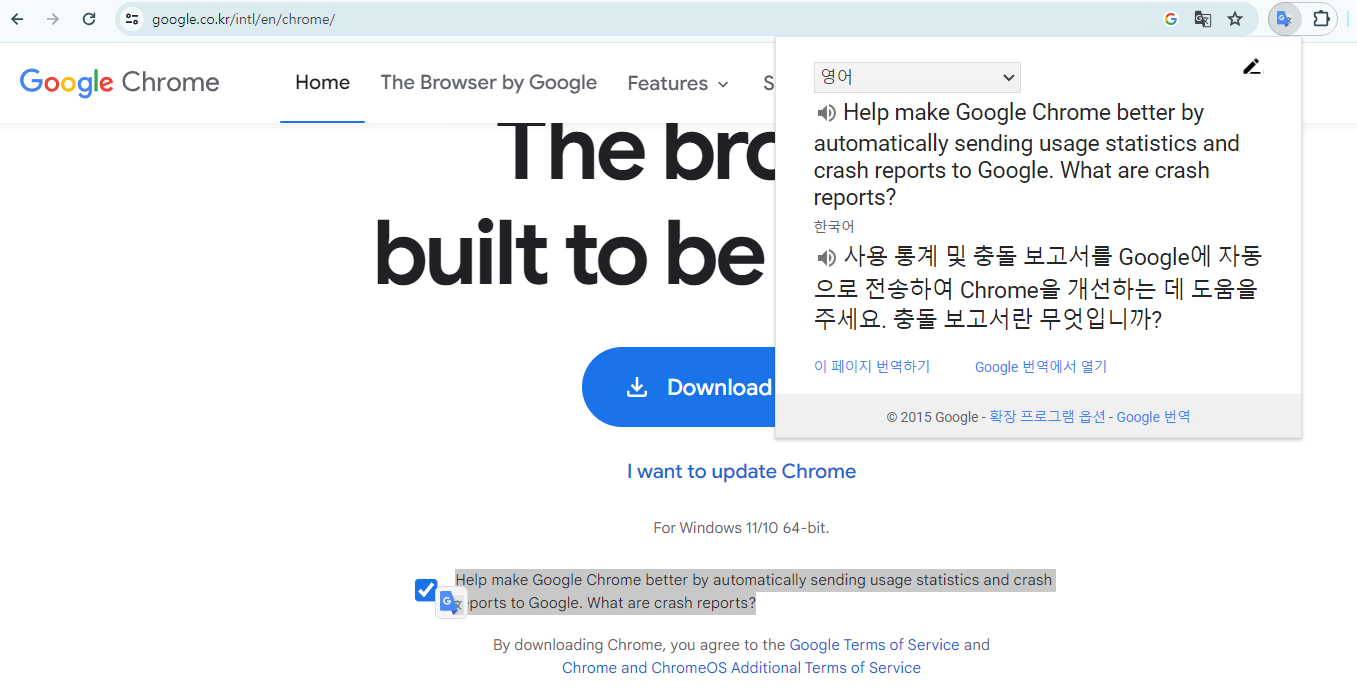Open the 영어 source language dropdown
Screen dimensions: 1357x699
917,77
